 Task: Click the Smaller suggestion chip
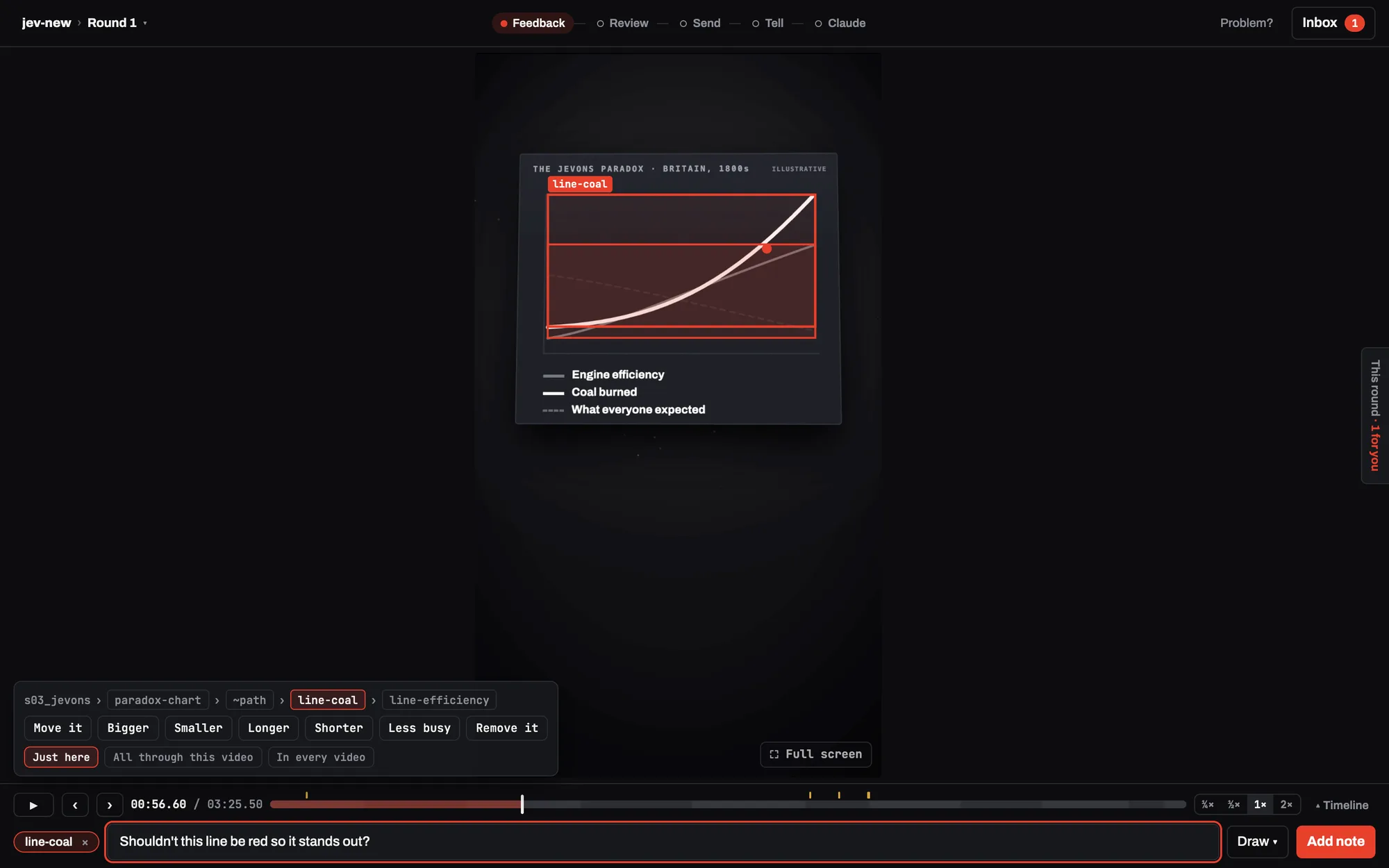(198, 728)
